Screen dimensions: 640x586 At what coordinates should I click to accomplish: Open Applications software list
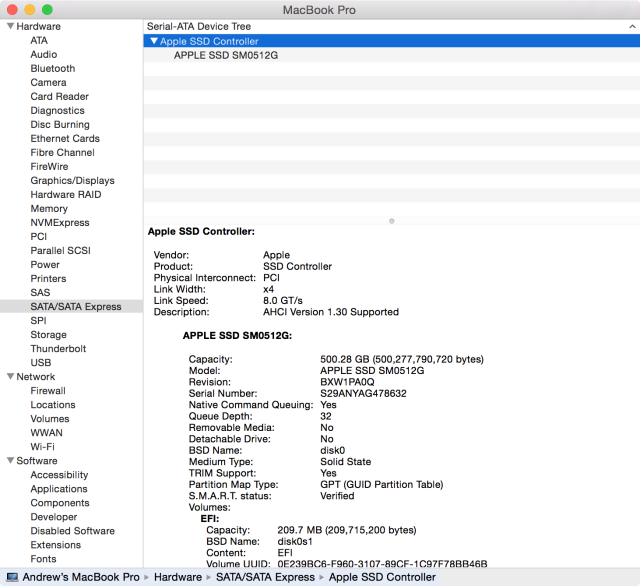(x=59, y=488)
